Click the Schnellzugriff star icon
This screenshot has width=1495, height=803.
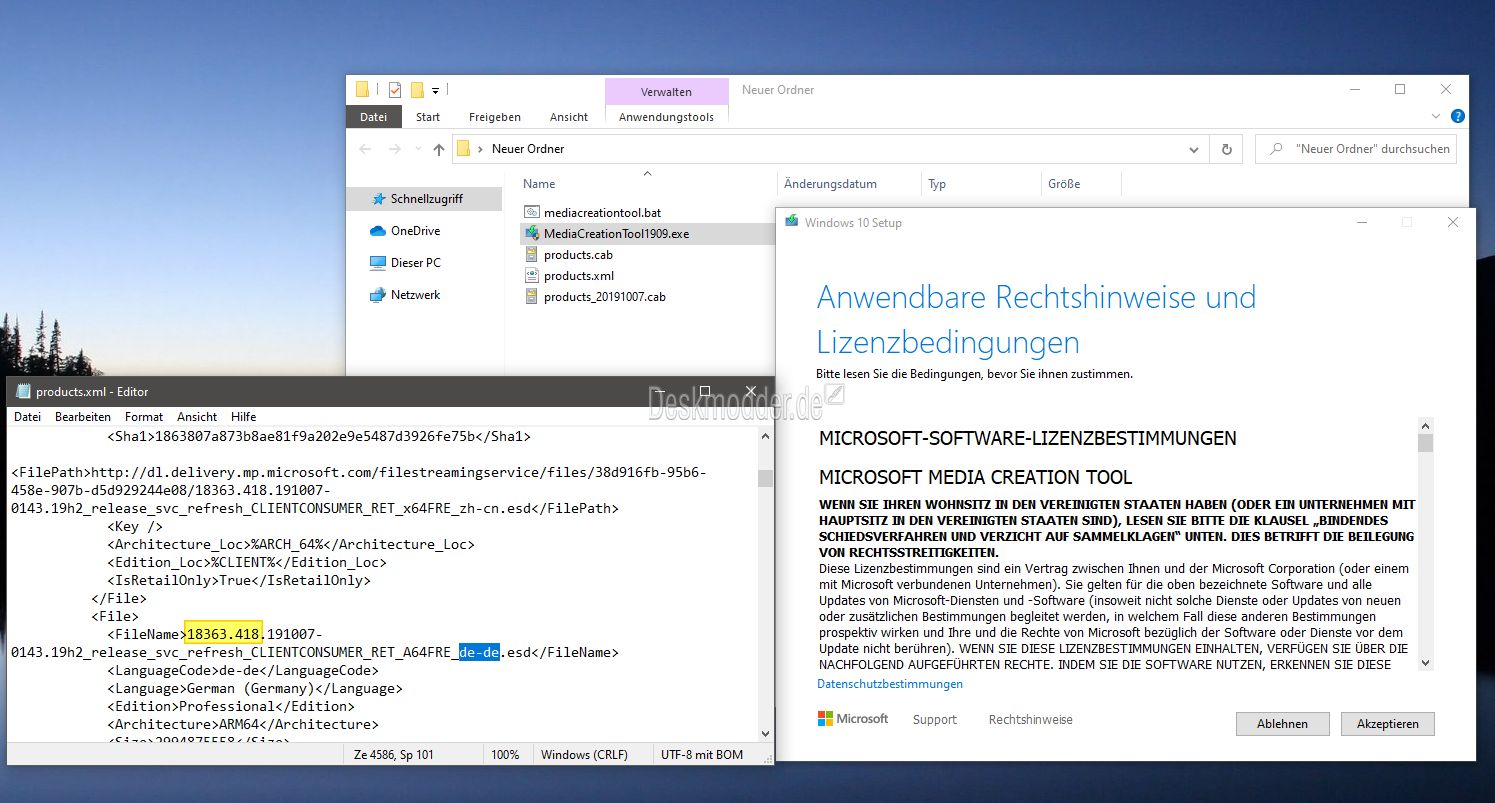[378, 199]
